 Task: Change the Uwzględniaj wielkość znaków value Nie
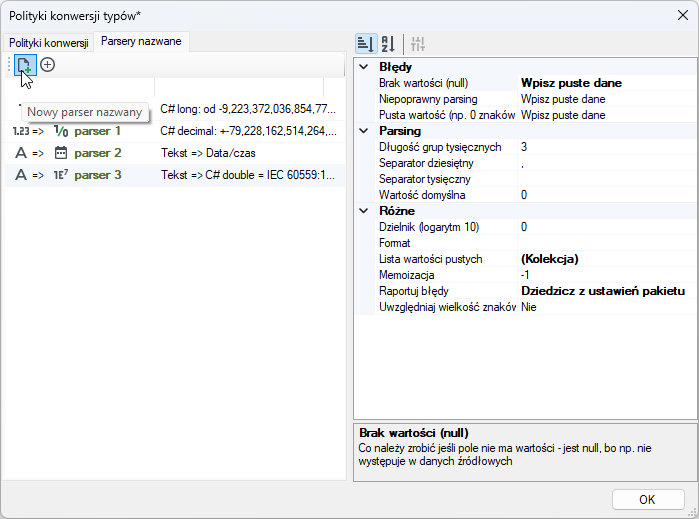click(x=607, y=307)
